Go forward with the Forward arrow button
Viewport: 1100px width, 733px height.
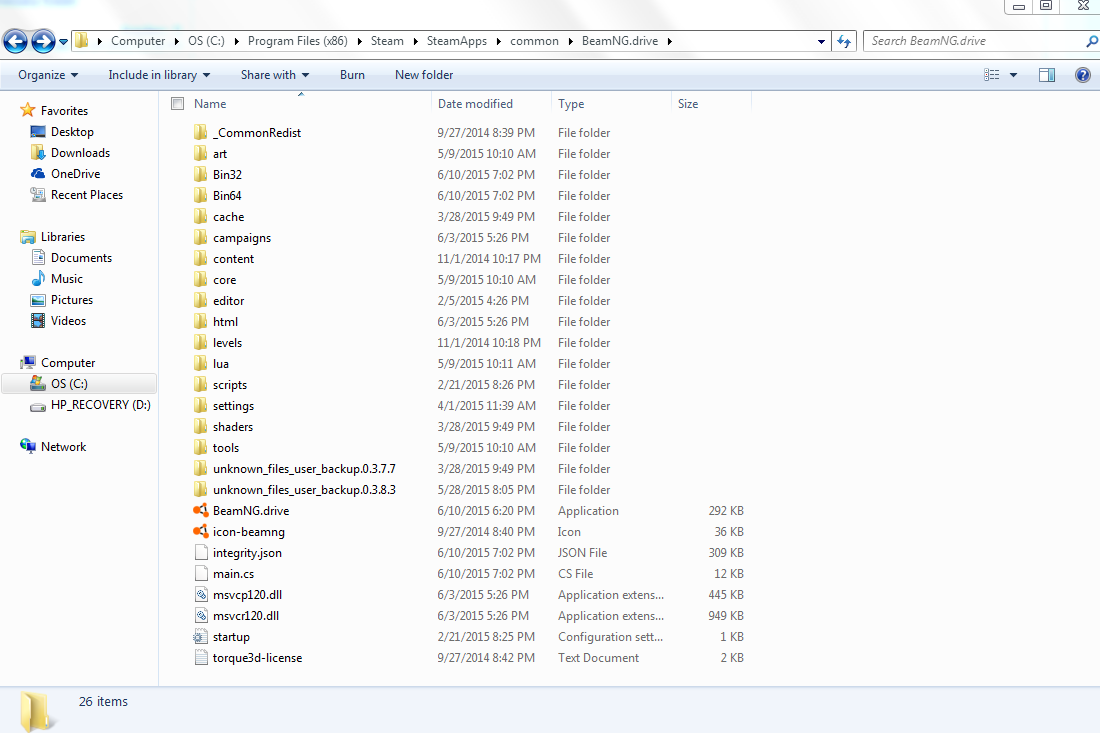[43, 41]
